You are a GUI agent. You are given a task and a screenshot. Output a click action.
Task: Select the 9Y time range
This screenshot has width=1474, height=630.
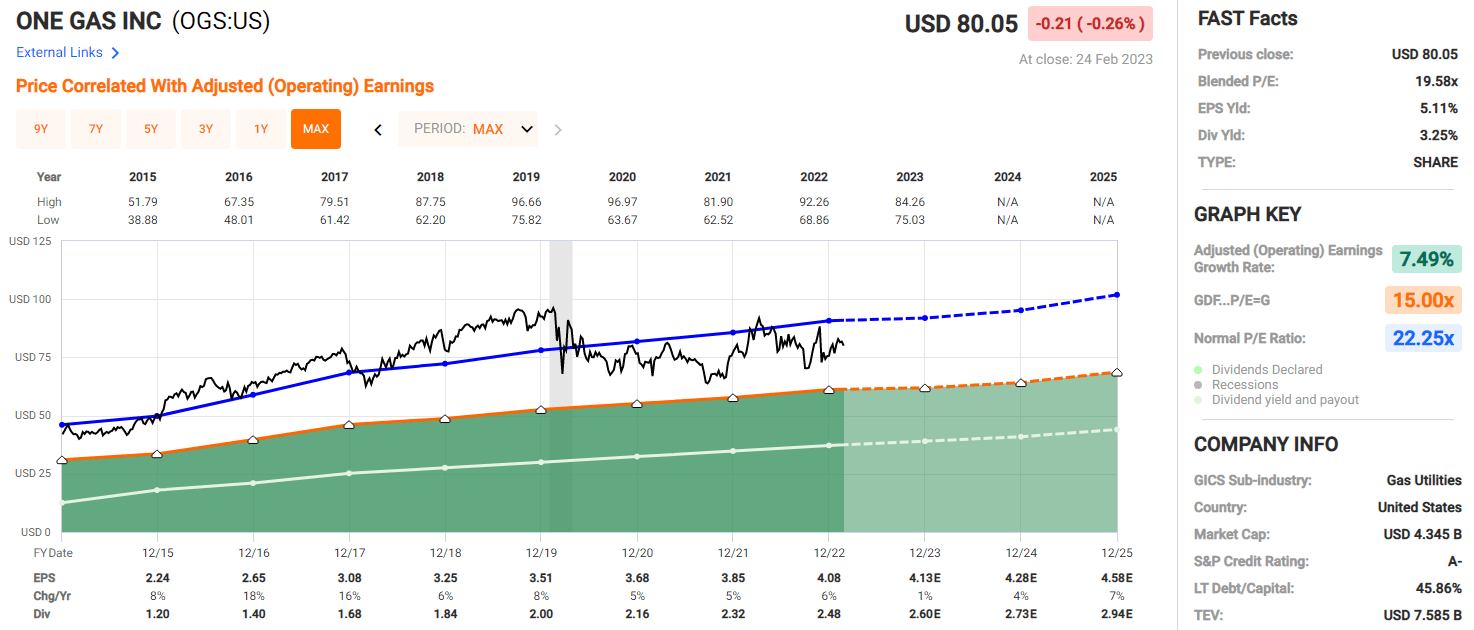tap(41, 129)
